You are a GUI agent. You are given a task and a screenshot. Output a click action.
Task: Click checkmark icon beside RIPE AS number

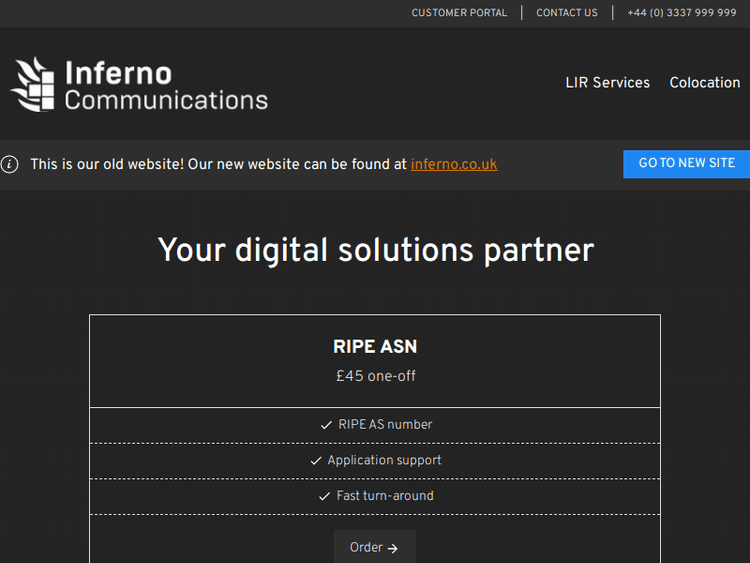coord(326,425)
